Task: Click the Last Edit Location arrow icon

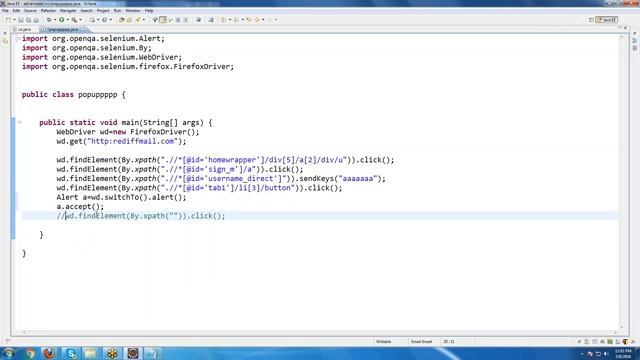Action: (x=249, y=20)
